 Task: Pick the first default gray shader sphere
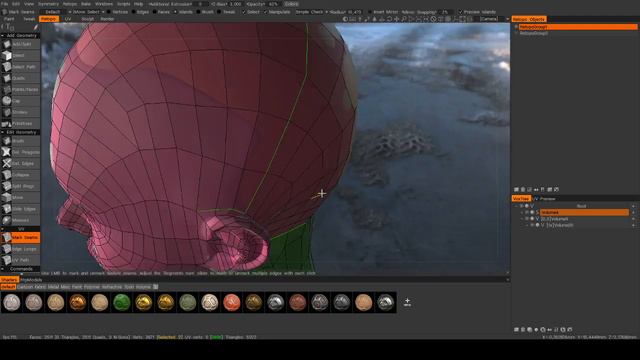pyautogui.click(x=11, y=302)
